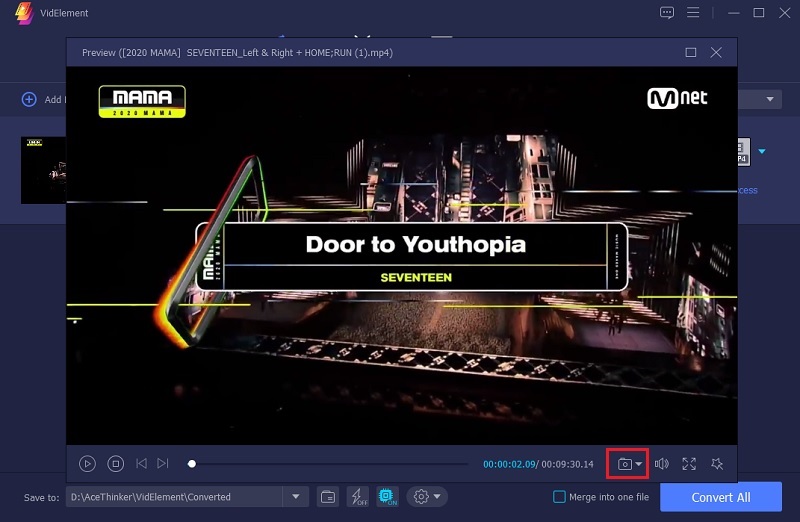This screenshot has width=800, height=522.
Task: Open the file format arrow beside format icon
Action: 762,151
